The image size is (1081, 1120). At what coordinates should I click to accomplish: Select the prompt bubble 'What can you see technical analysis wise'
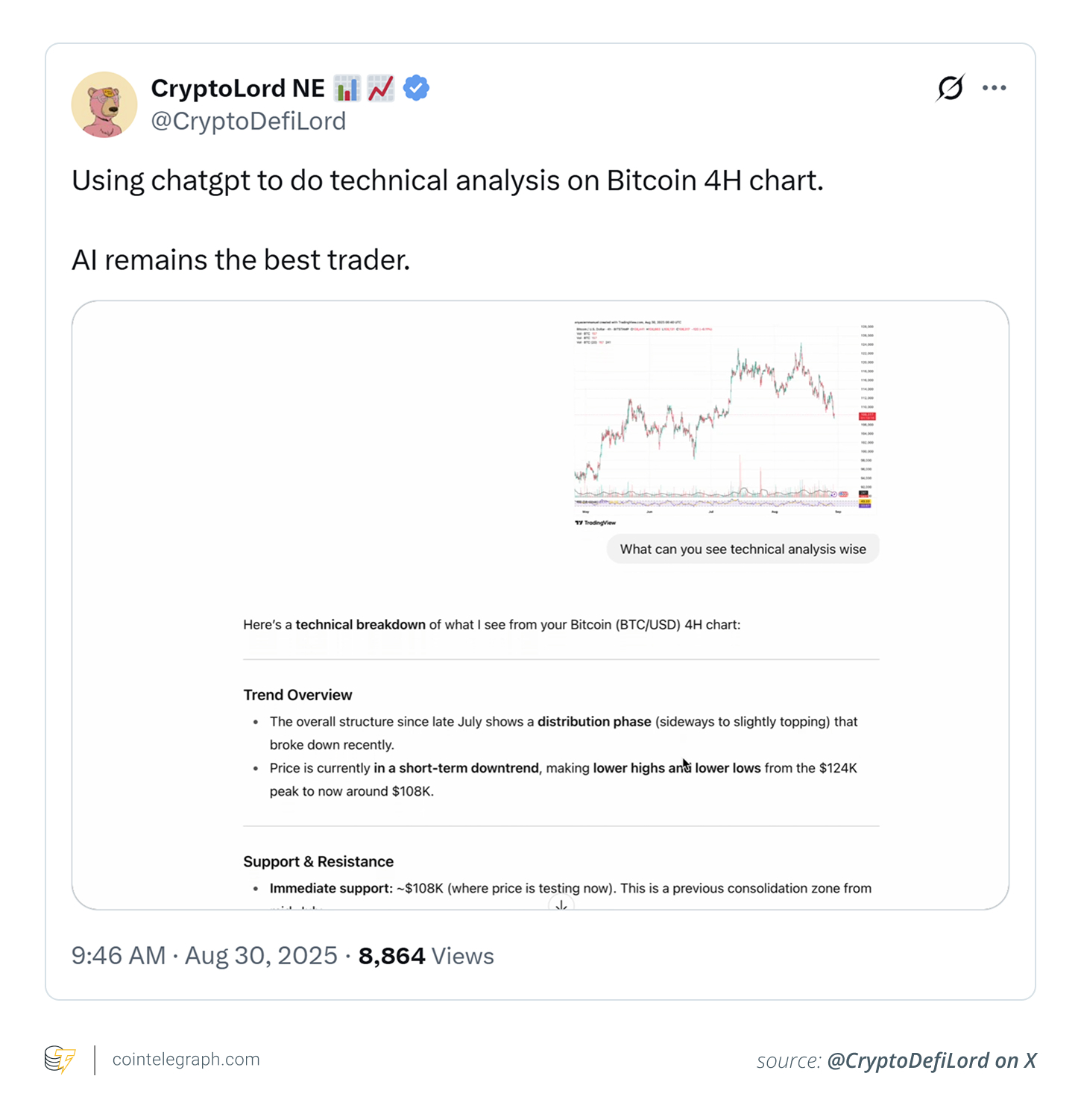743,549
